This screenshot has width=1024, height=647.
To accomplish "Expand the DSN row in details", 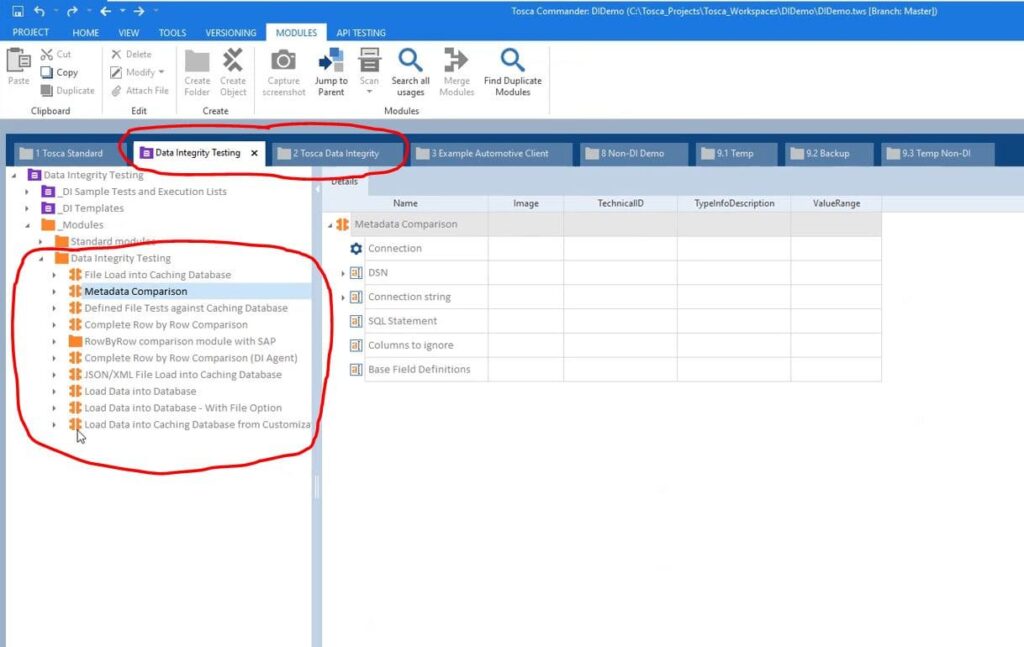I will coord(343,274).
